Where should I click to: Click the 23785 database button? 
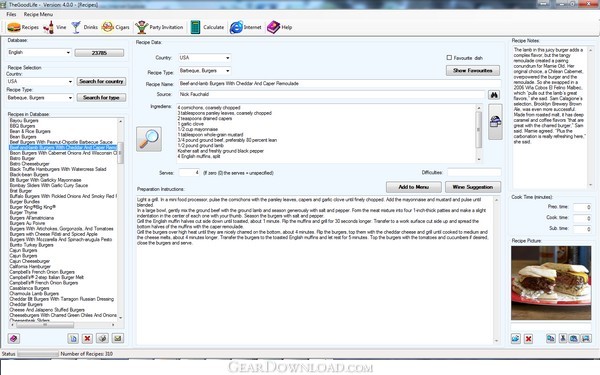tap(99, 53)
